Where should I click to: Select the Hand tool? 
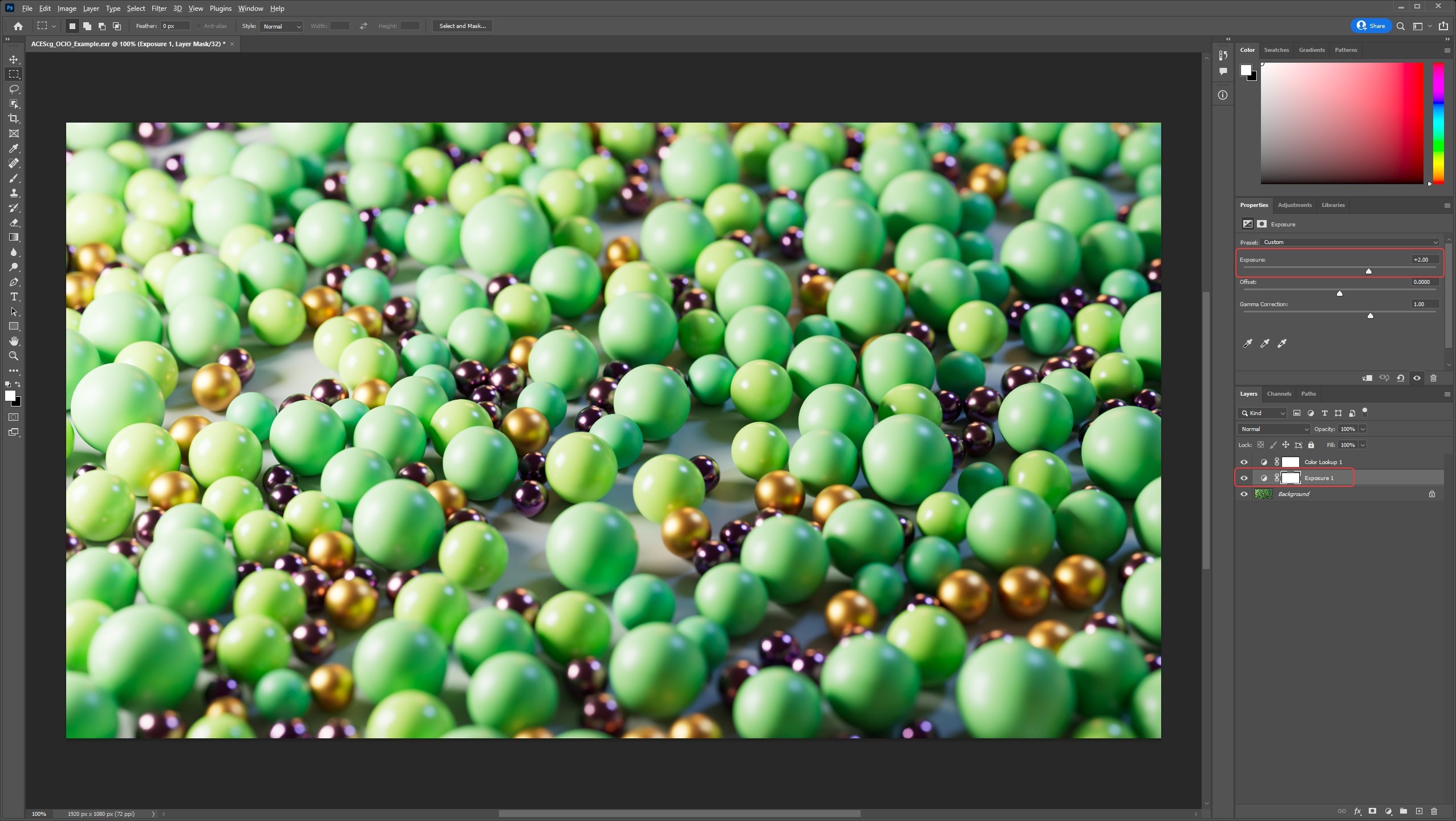(14, 341)
